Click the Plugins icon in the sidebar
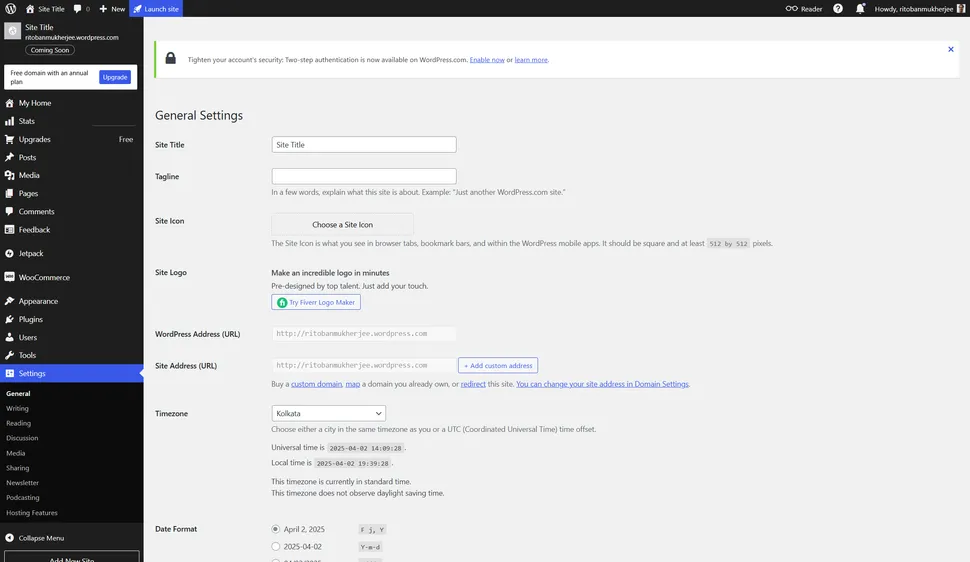The height and width of the screenshot is (562, 970). point(10,319)
